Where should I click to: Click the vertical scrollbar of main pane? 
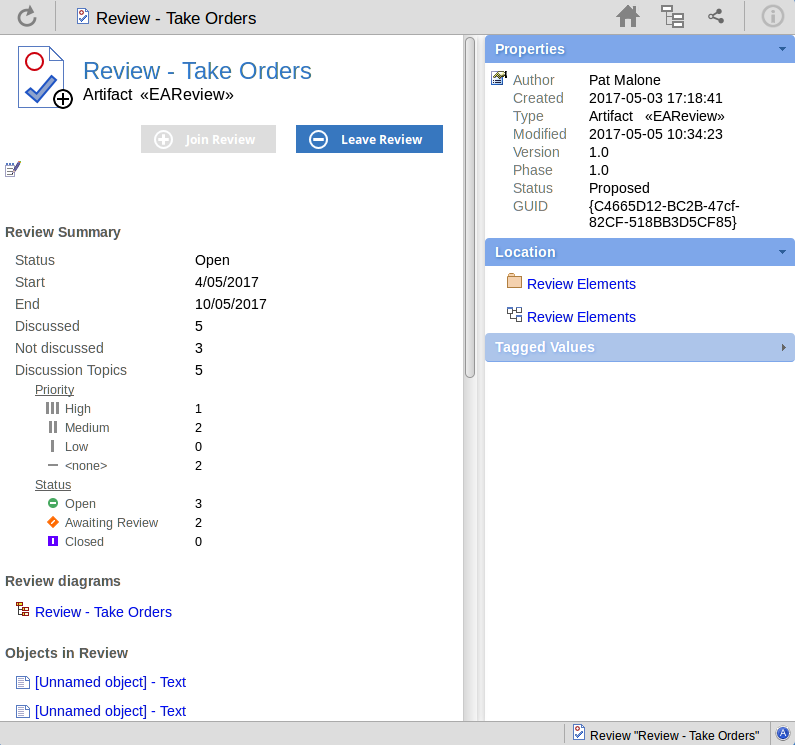click(470, 210)
